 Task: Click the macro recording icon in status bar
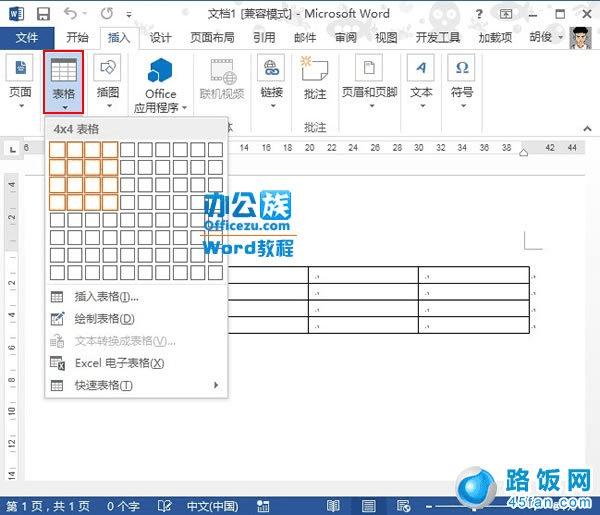coord(263,506)
